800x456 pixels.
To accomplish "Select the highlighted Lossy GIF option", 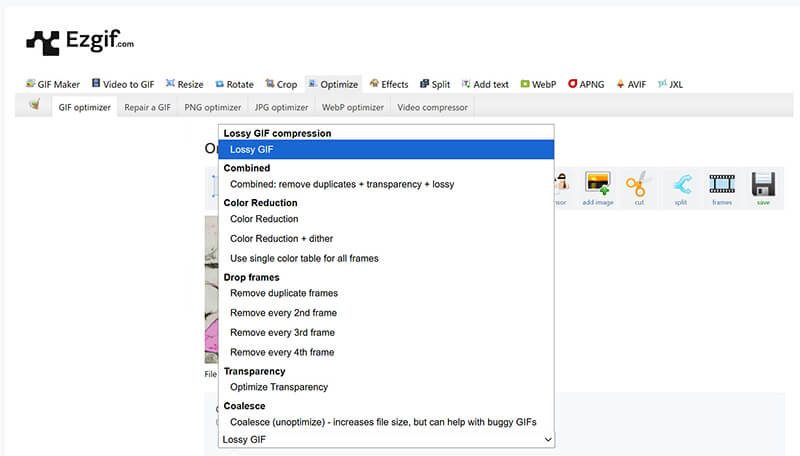I will coord(385,149).
